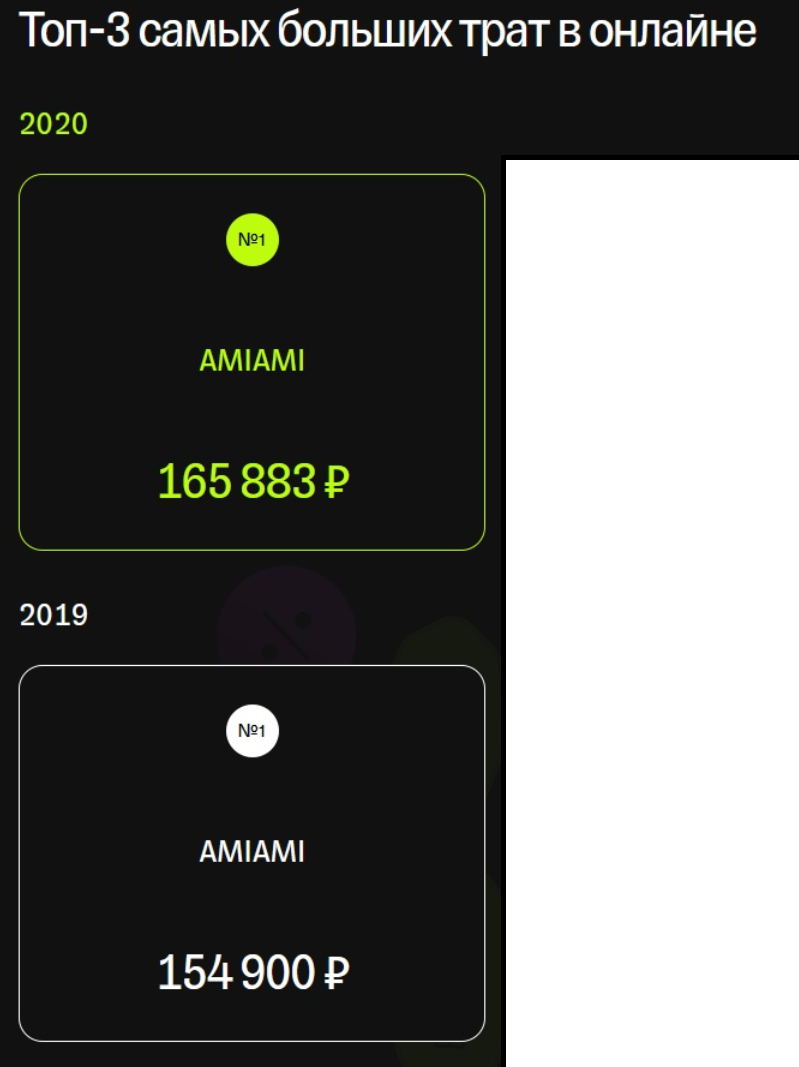Click the digits "165" in the green amount

click(195, 482)
